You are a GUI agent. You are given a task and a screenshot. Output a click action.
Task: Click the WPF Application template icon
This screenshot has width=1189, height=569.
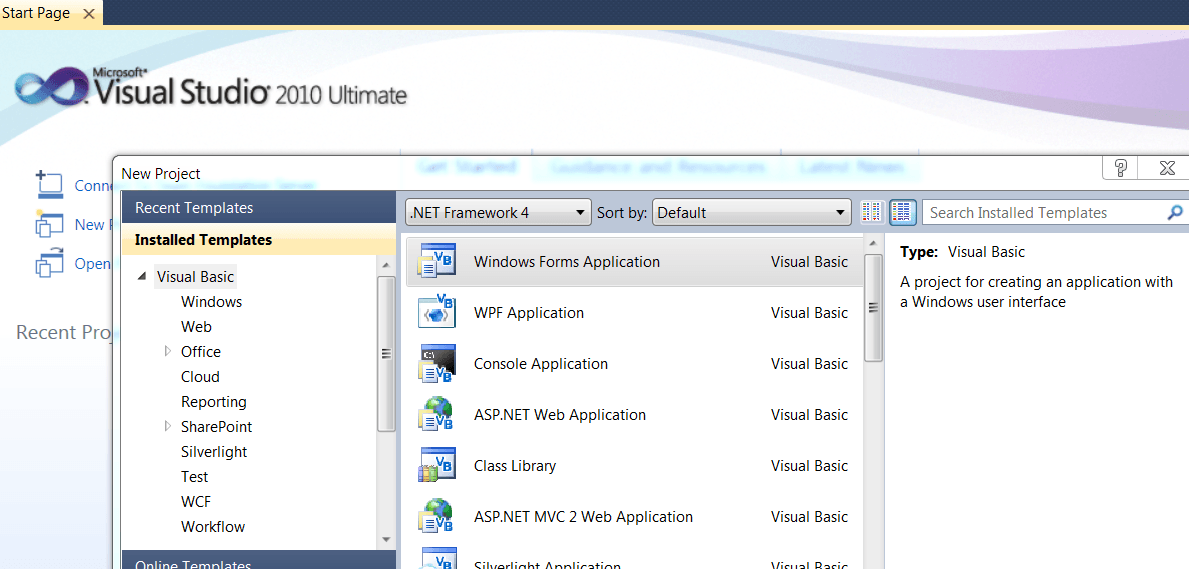(437, 313)
